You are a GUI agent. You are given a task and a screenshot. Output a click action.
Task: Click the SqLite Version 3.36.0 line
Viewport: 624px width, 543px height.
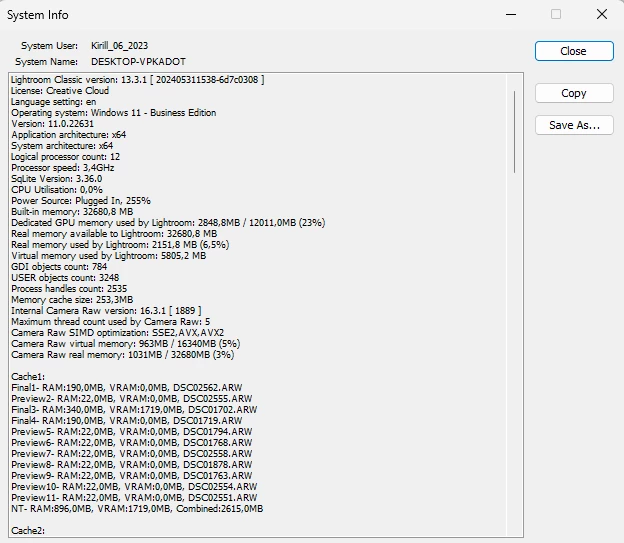[57, 179]
